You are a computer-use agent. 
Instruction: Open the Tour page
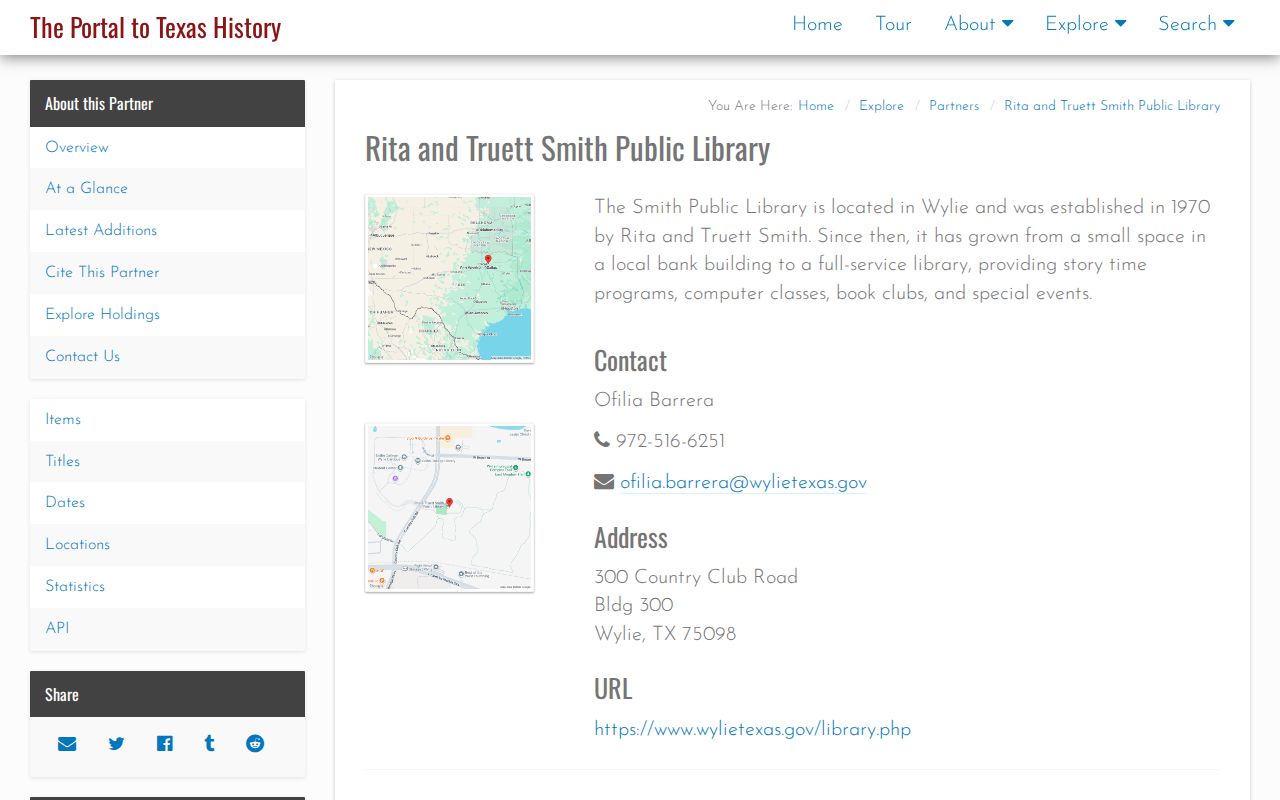[893, 24]
